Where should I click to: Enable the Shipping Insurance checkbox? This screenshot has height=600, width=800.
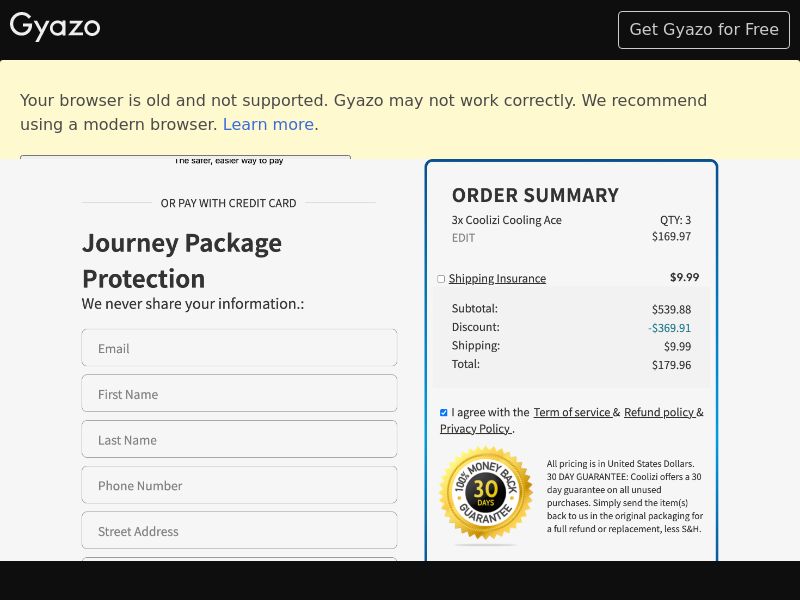coord(441,279)
